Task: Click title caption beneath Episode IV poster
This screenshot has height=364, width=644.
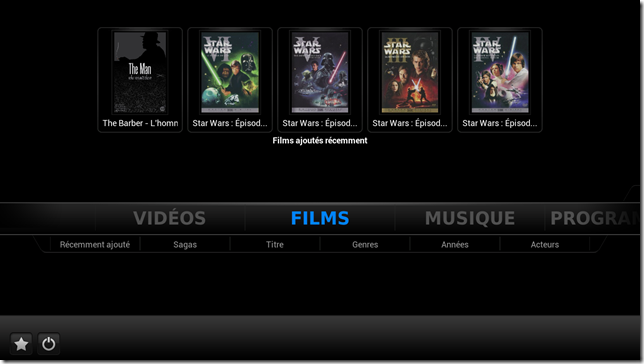Action: (500, 123)
